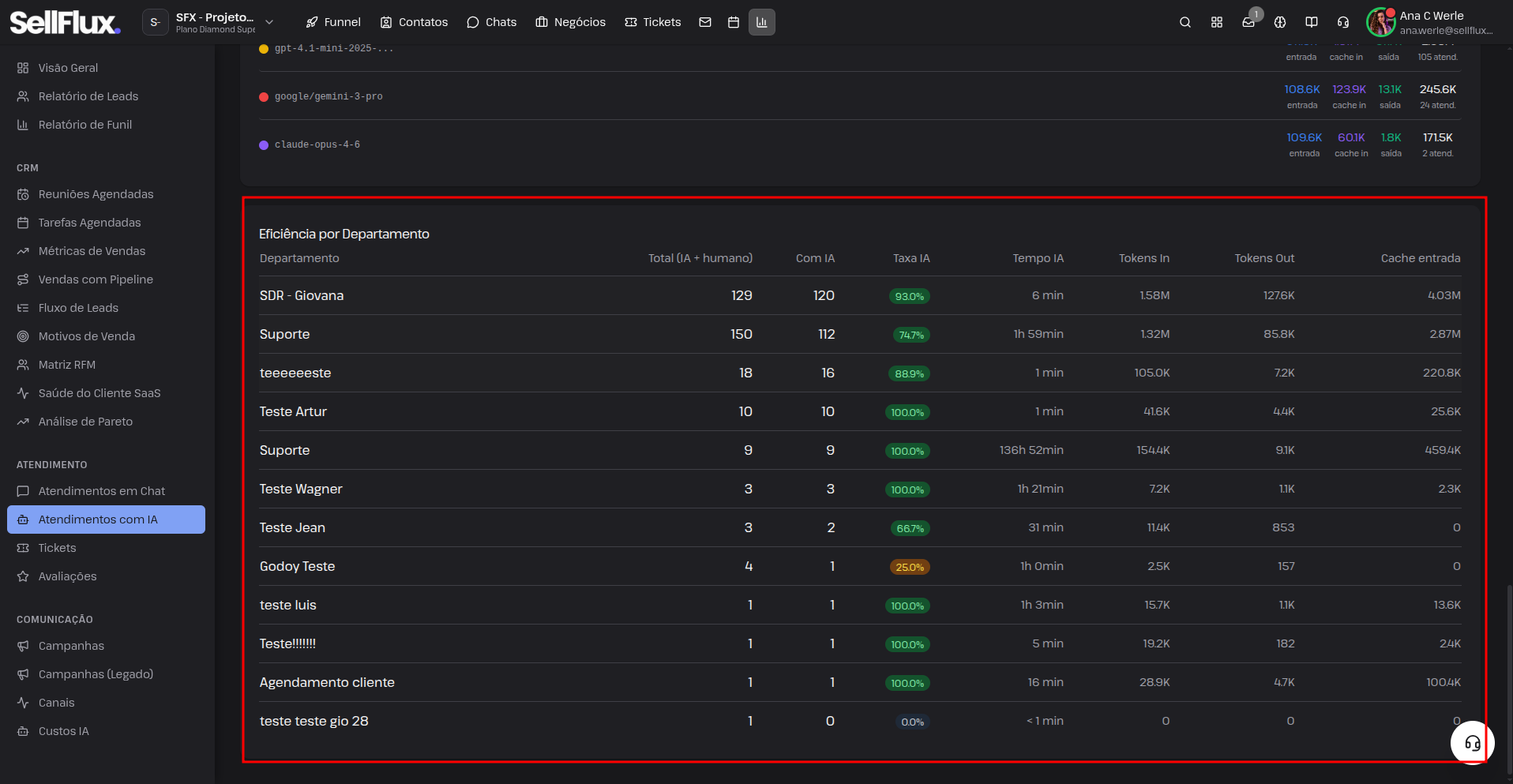Click the Vendas com Pipeline coins icon
Image resolution: width=1513 pixels, height=784 pixels.
(x=23, y=279)
